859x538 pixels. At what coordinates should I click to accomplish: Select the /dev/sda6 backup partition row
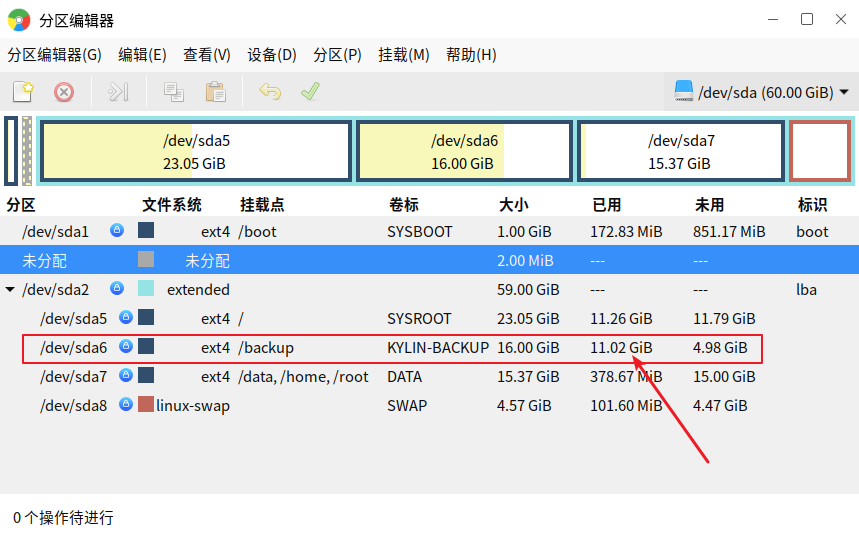pyautogui.click(x=392, y=348)
